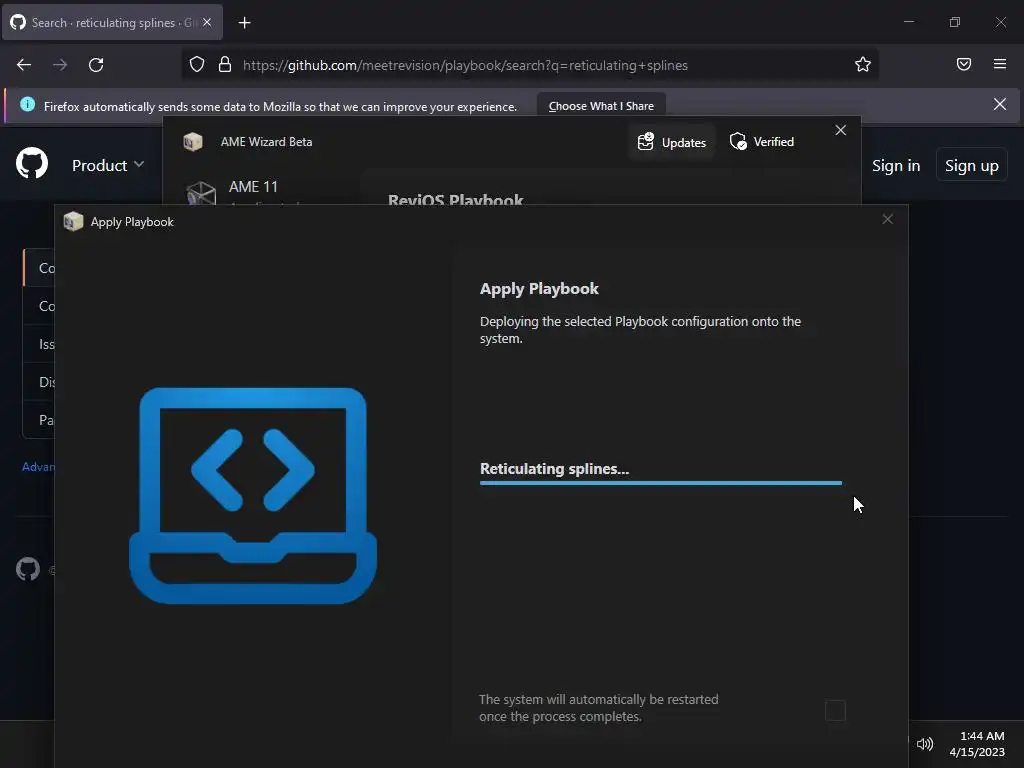1024x768 pixels.
Task: Click the Sign up button
Action: [x=971, y=165]
